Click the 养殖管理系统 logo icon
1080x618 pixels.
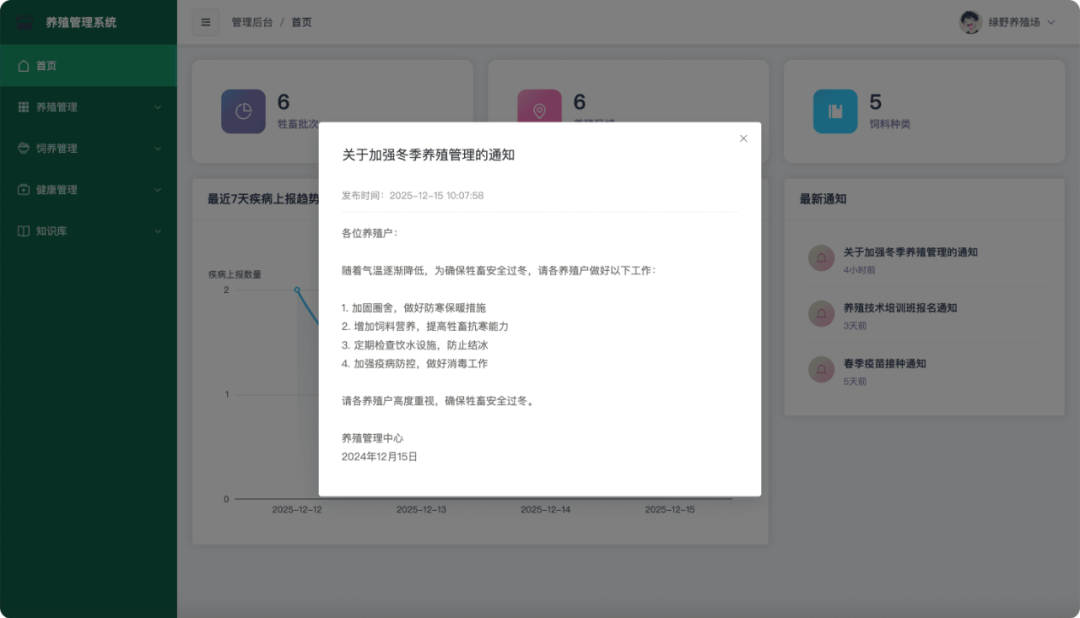click(x=24, y=21)
